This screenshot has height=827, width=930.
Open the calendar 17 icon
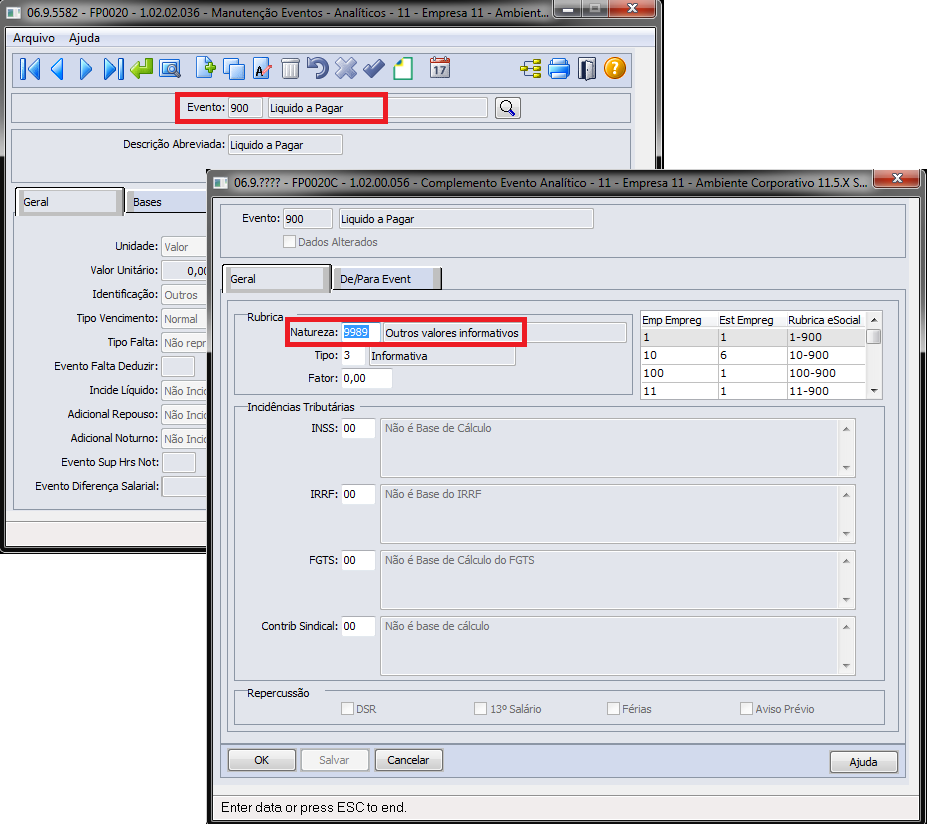(x=439, y=68)
